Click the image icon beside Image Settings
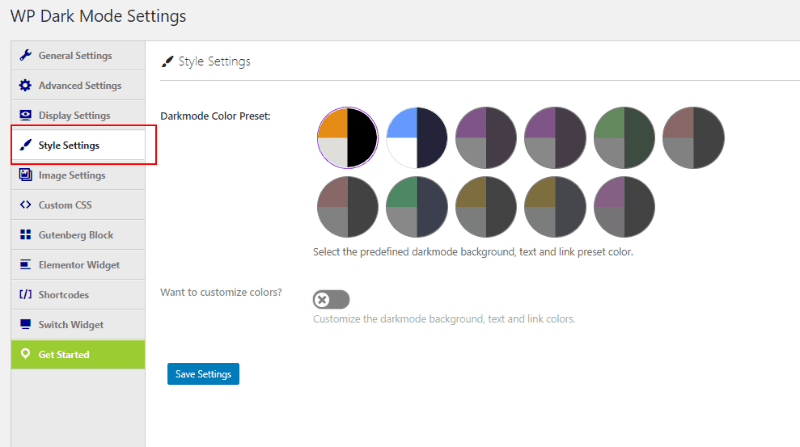Screen dimensions: 800x447 pos(26,175)
